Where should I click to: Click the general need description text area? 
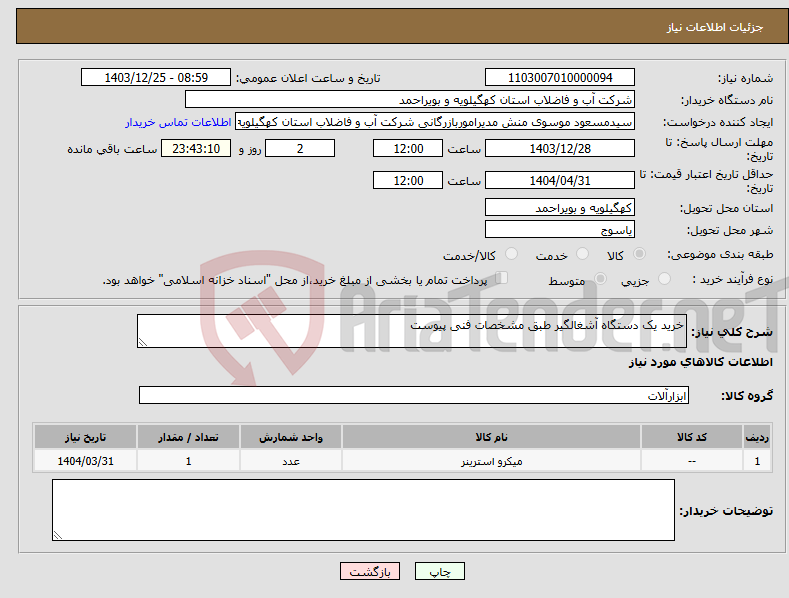click(412, 331)
